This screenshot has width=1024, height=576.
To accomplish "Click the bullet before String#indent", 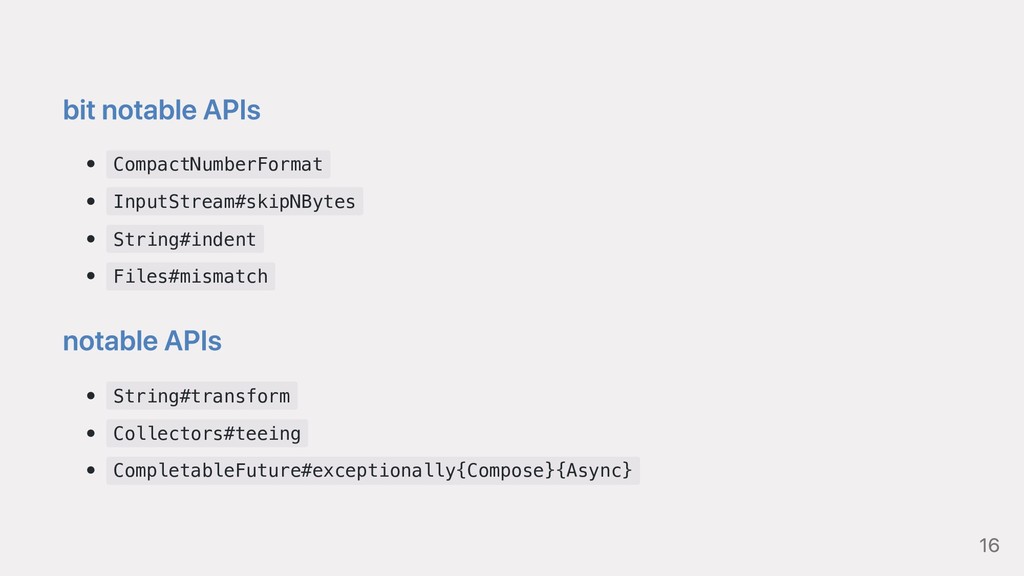I will click(91, 239).
